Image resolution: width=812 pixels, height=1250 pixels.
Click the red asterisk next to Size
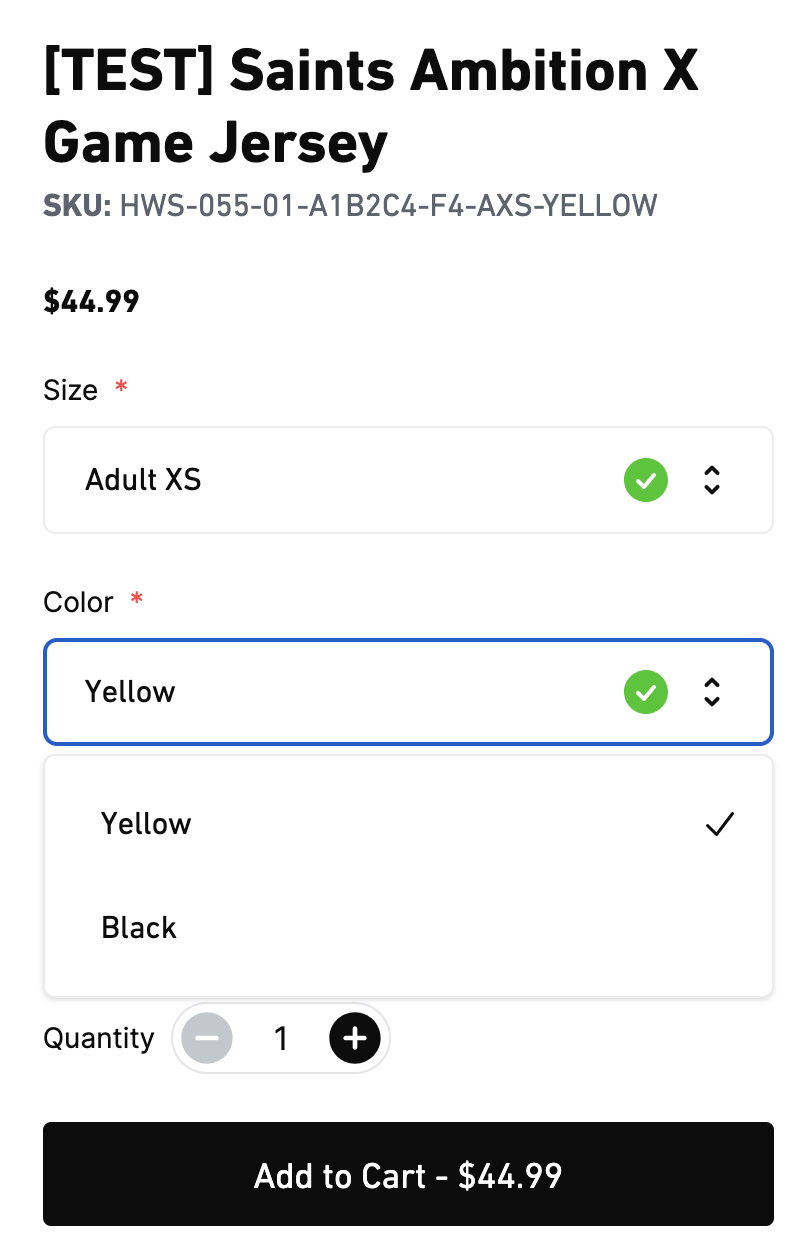[122, 388]
